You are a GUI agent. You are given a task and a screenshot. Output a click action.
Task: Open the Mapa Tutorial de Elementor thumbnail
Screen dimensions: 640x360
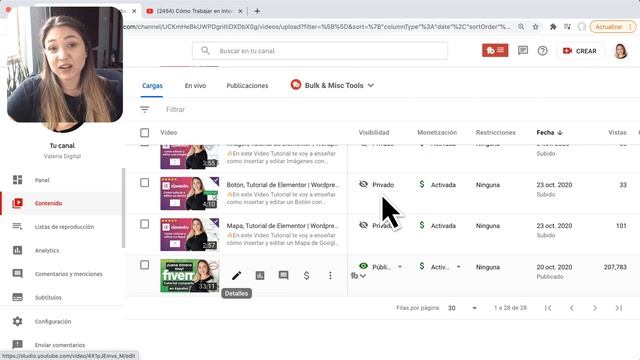(x=189, y=234)
